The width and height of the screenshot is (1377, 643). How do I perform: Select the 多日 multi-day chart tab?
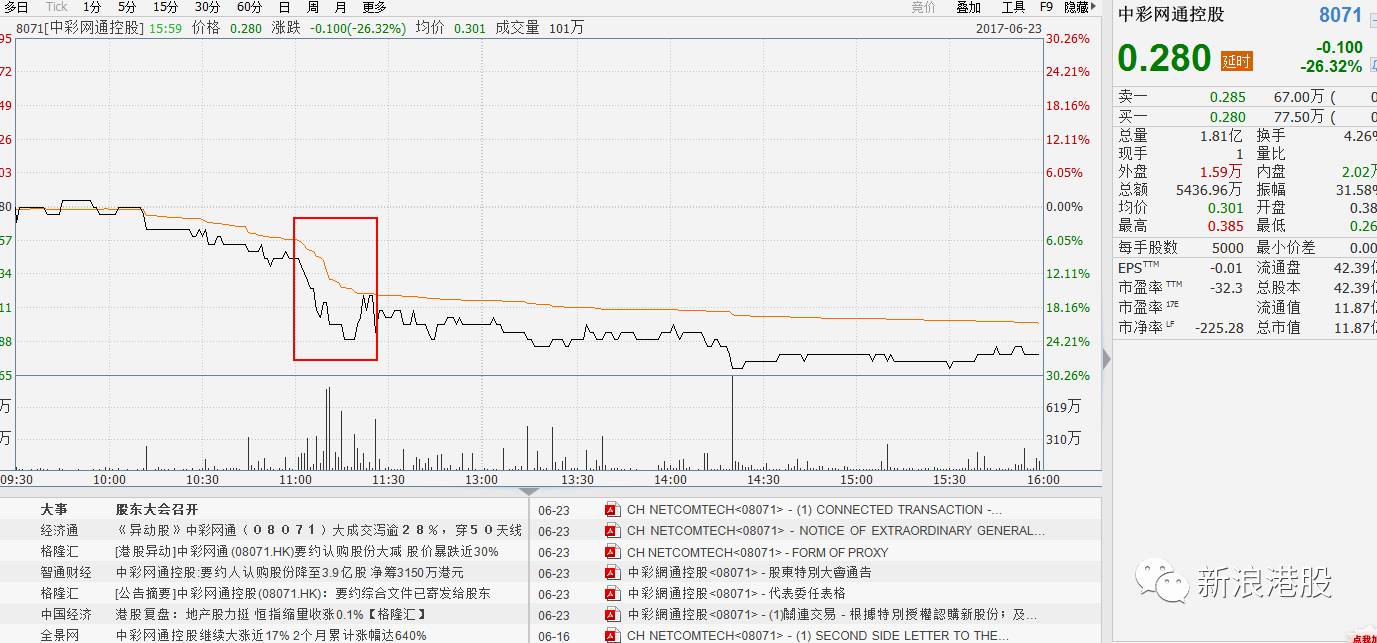click(x=17, y=7)
